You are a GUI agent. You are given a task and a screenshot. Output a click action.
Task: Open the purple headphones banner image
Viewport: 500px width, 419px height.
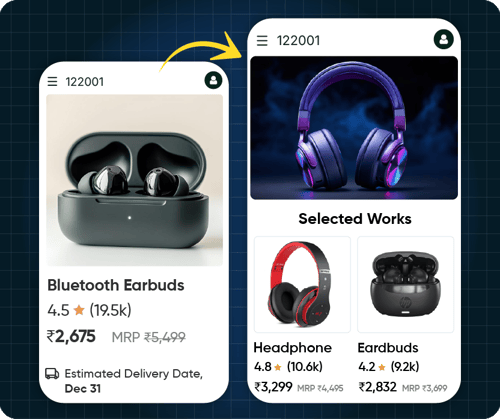[x=354, y=128]
